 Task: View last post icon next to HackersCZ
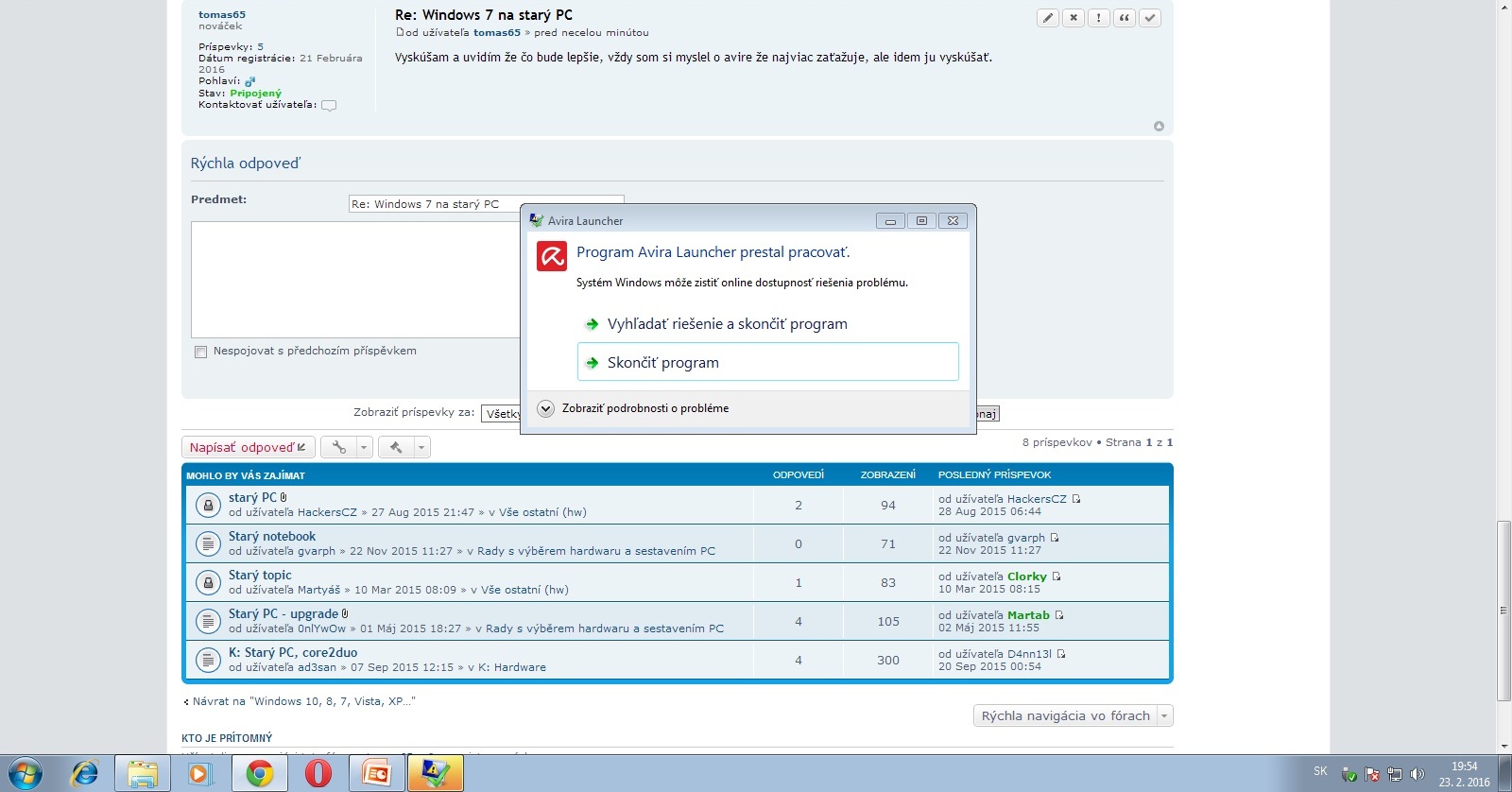(1076, 499)
